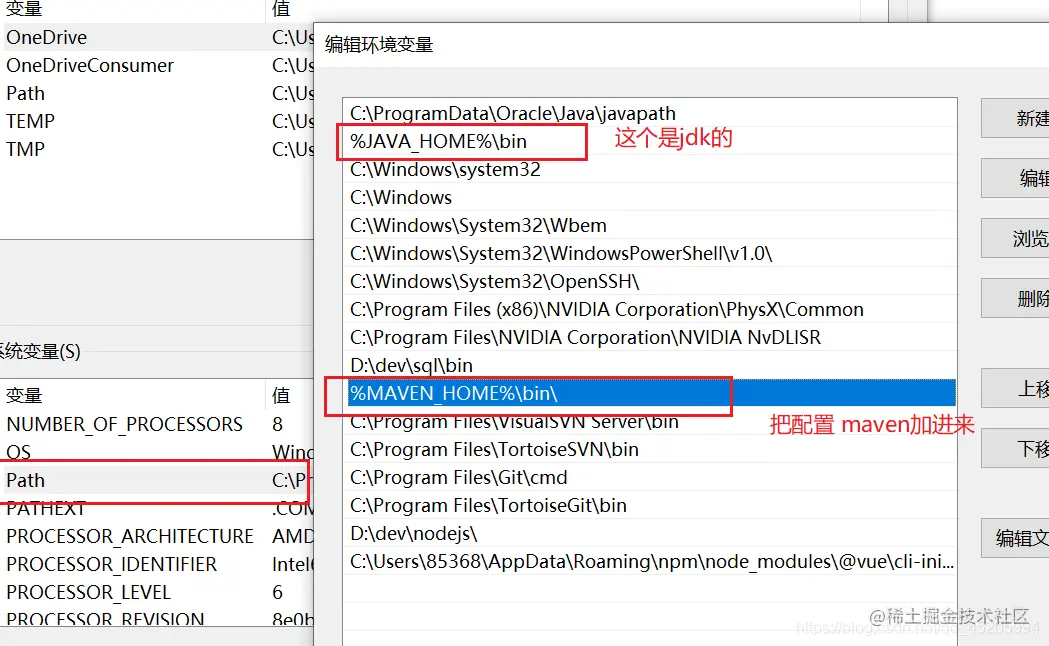Select the TMP user variable row
The width and height of the screenshot is (1049, 646).
[x=157, y=150]
